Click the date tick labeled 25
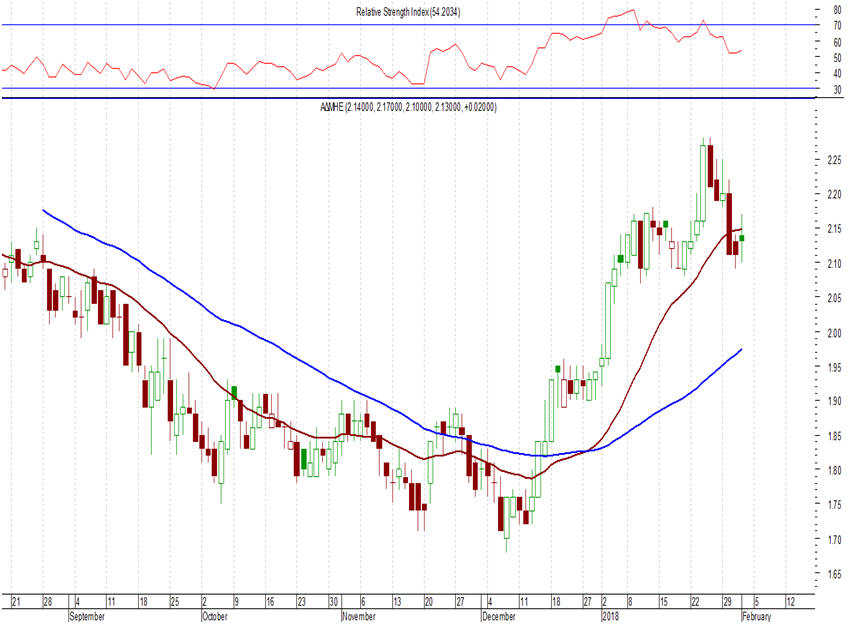 click(x=175, y=602)
